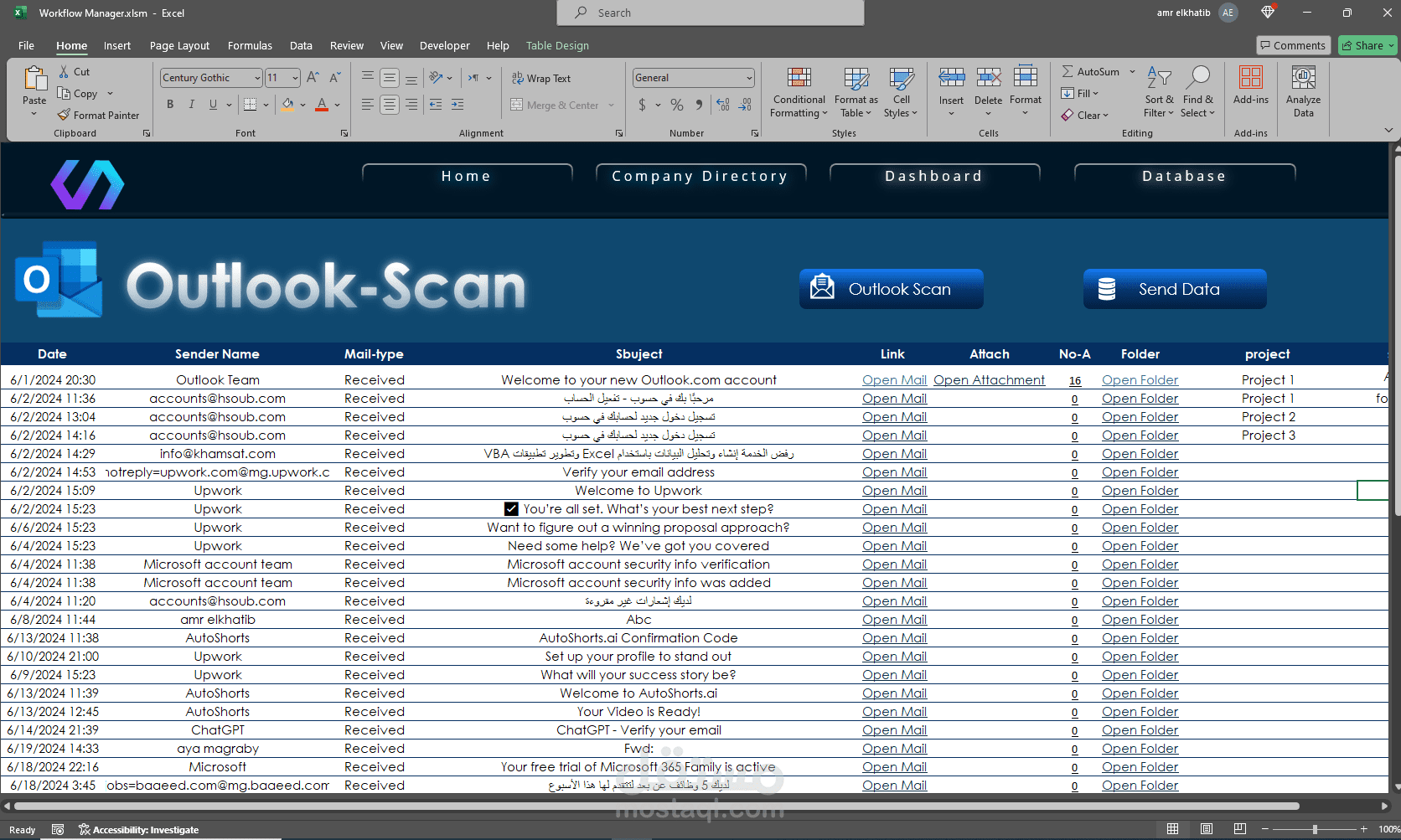Launch Analyze Data
This screenshot has width=1401, height=840.
(1303, 92)
